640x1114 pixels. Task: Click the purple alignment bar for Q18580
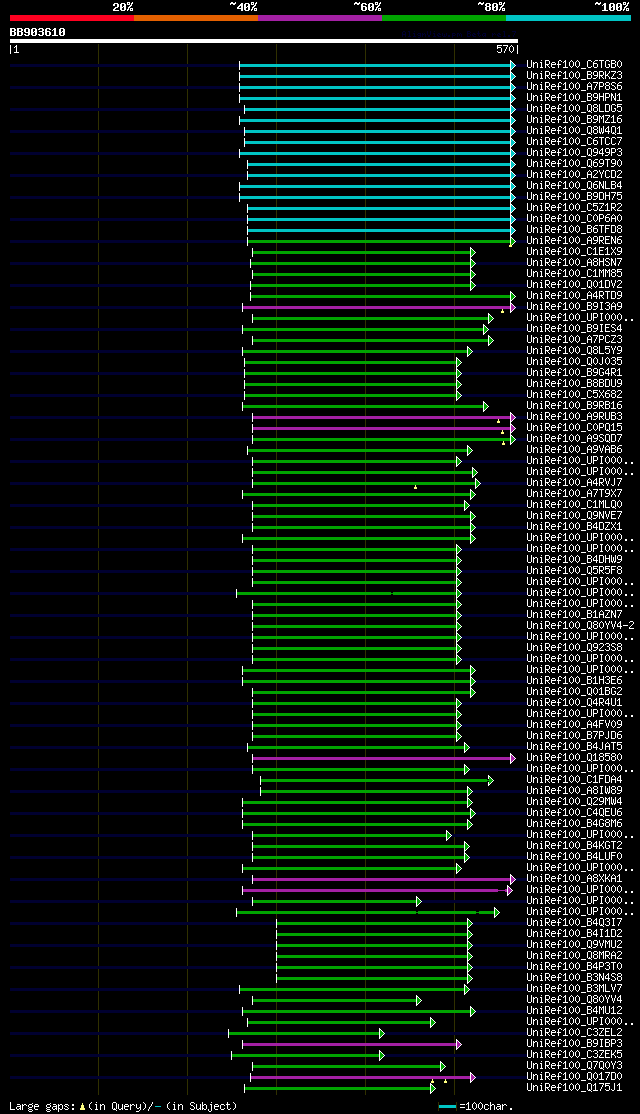click(x=384, y=759)
